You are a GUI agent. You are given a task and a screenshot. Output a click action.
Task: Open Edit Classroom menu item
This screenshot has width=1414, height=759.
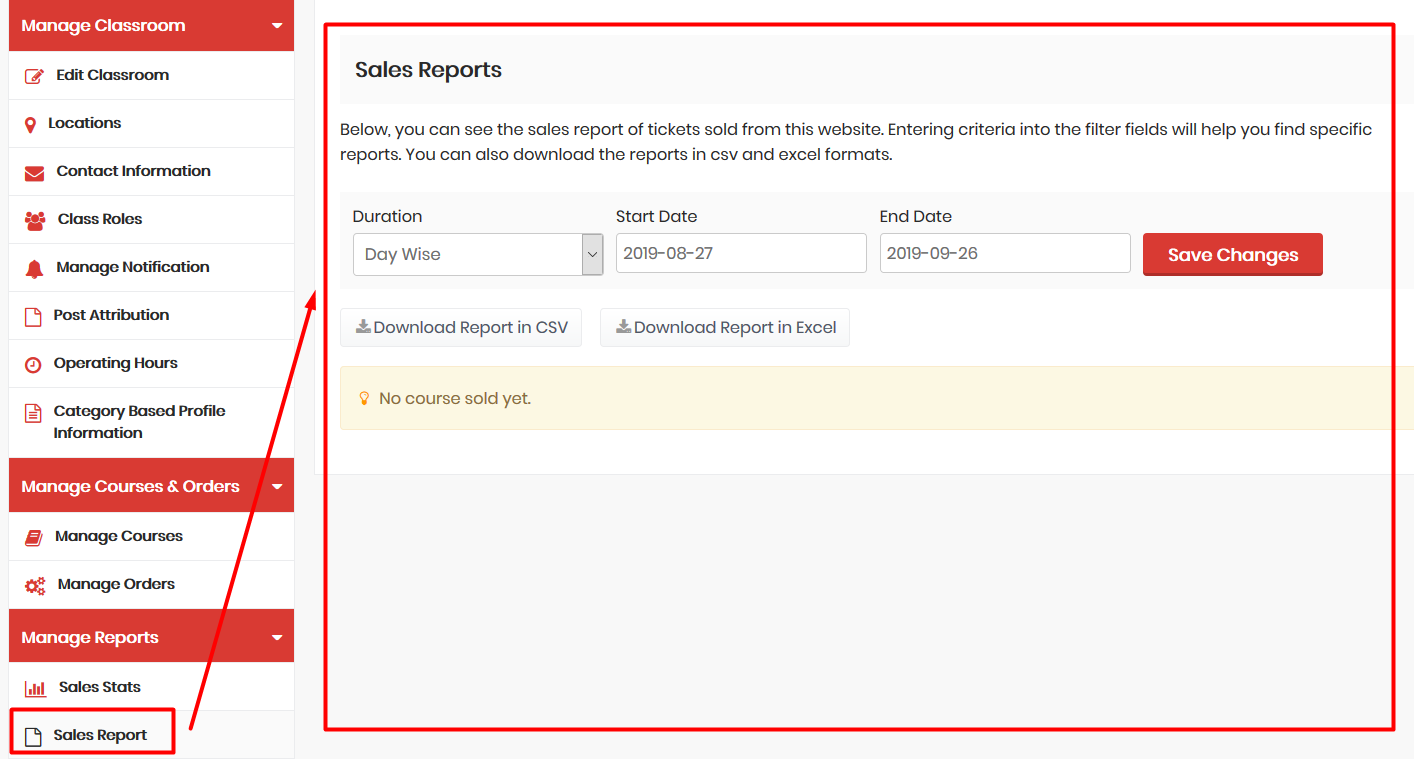(151, 76)
